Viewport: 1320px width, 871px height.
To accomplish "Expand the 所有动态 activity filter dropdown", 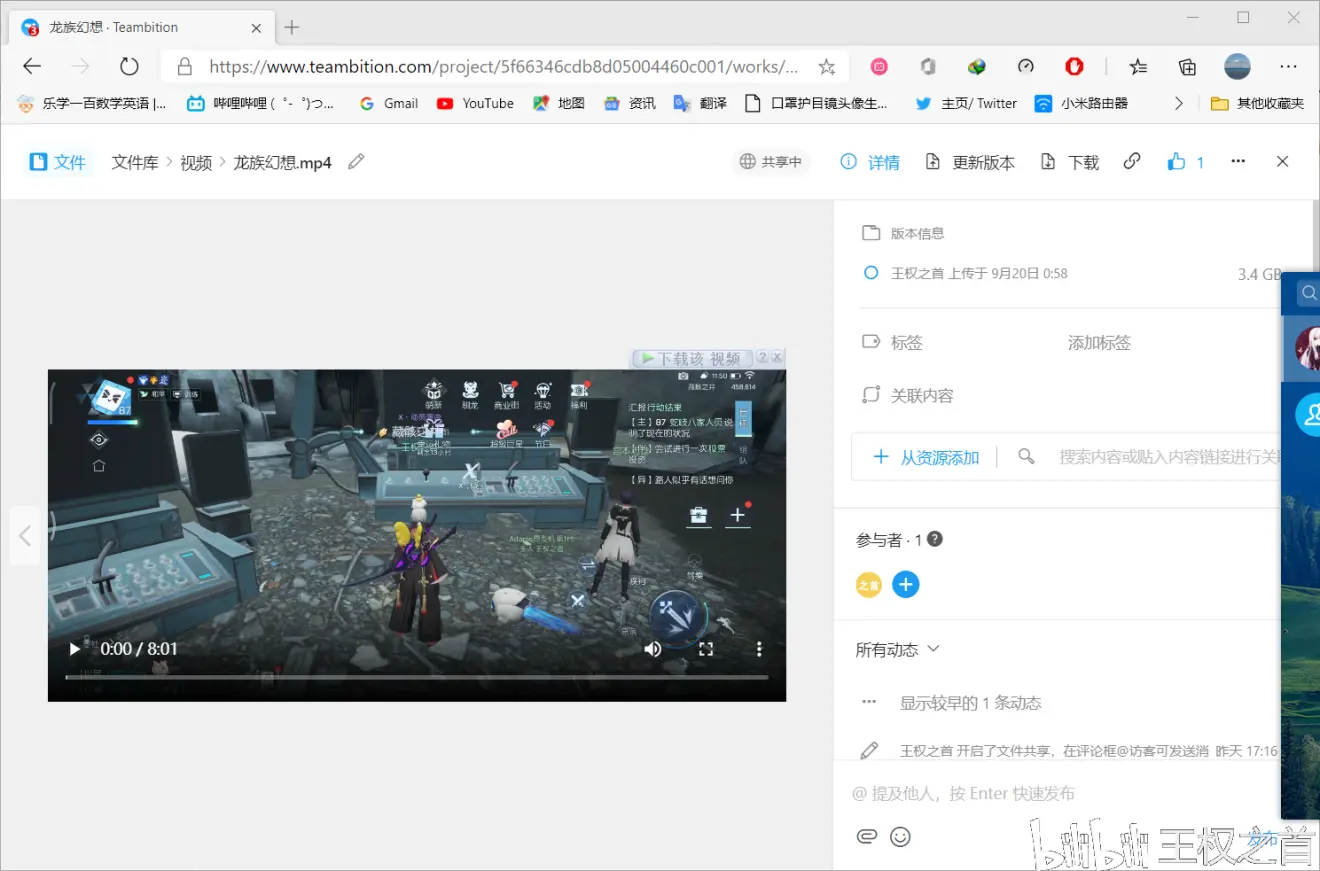I will tap(897, 650).
